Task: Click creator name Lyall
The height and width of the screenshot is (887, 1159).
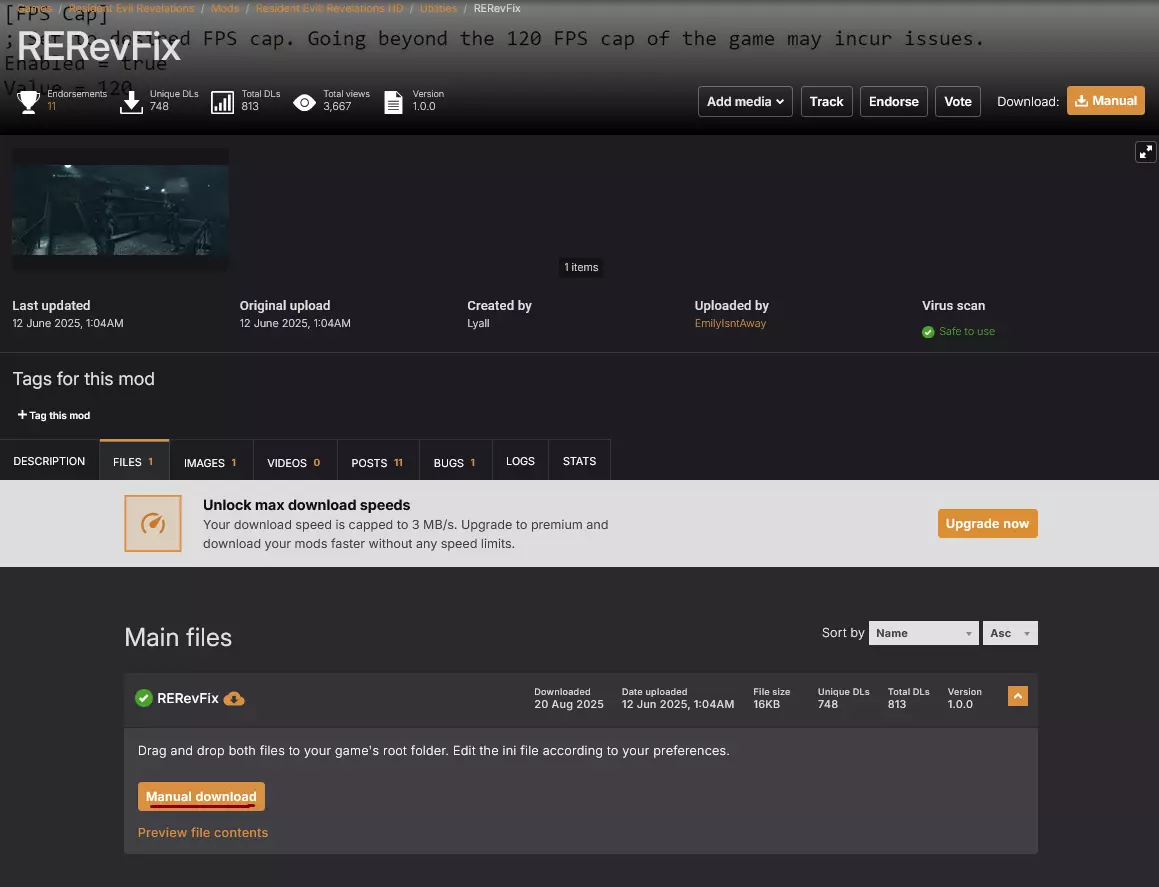Action: click(x=478, y=323)
